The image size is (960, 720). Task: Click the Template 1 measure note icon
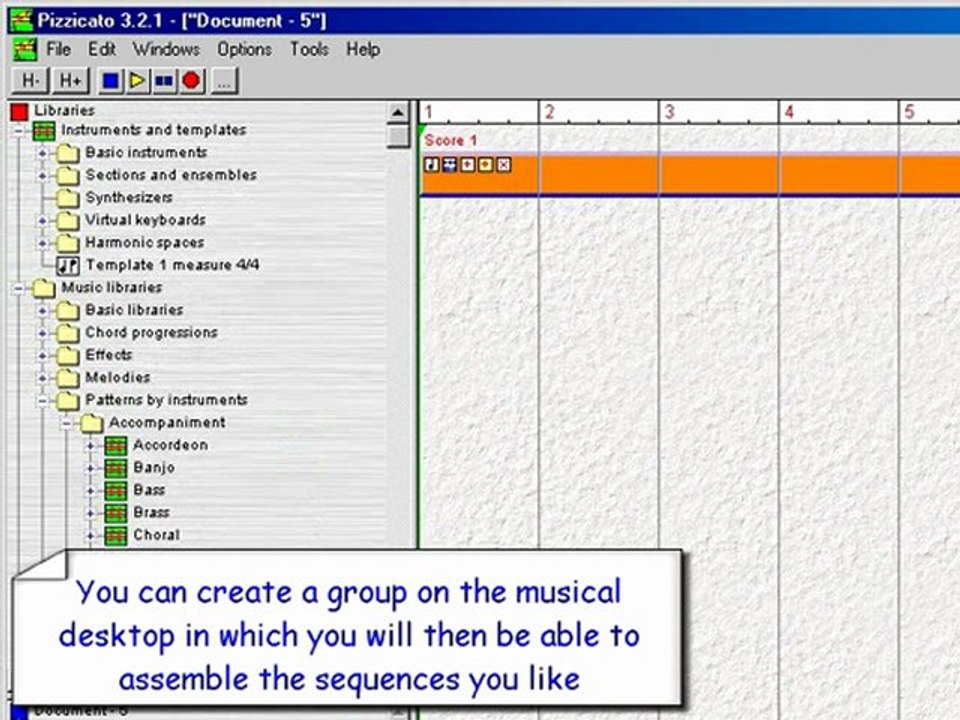point(68,266)
